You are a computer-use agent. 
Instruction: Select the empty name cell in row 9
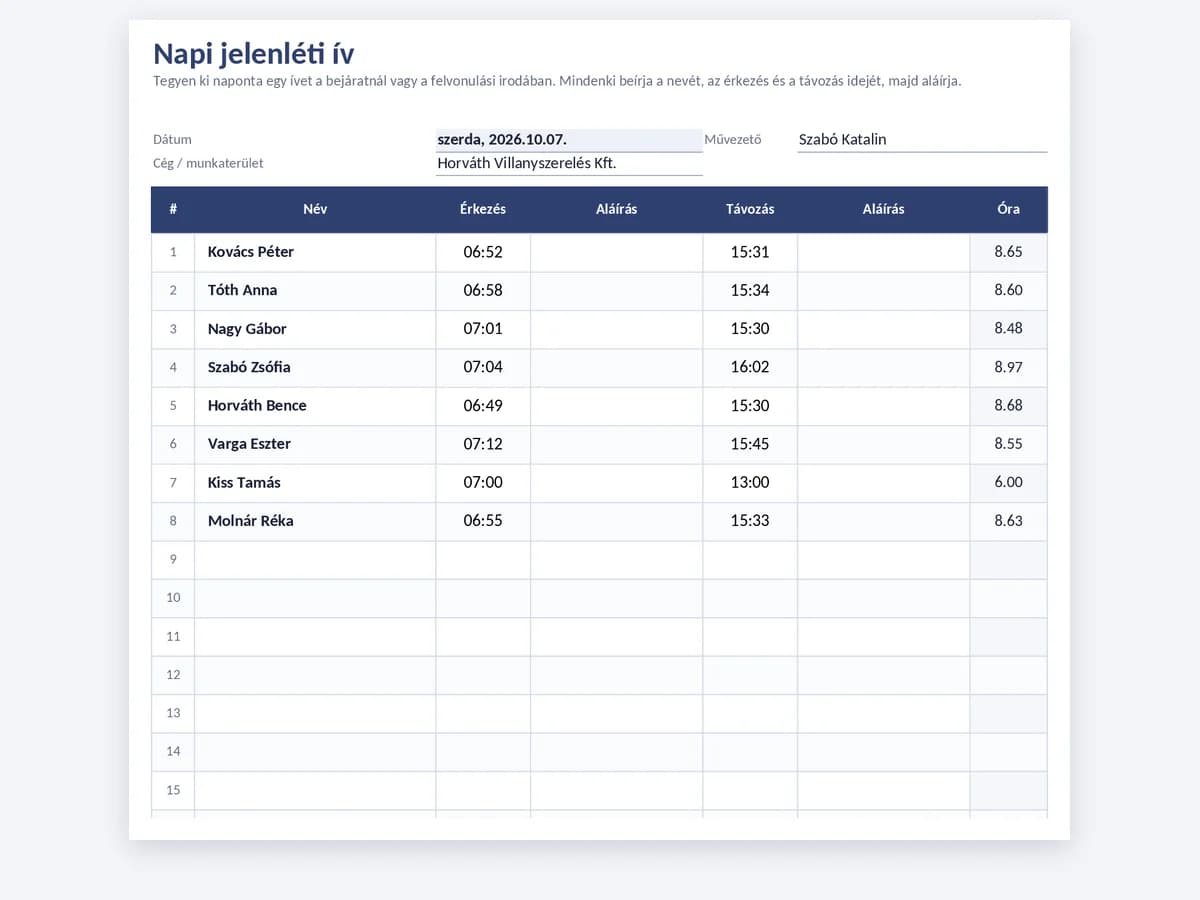pos(315,560)
